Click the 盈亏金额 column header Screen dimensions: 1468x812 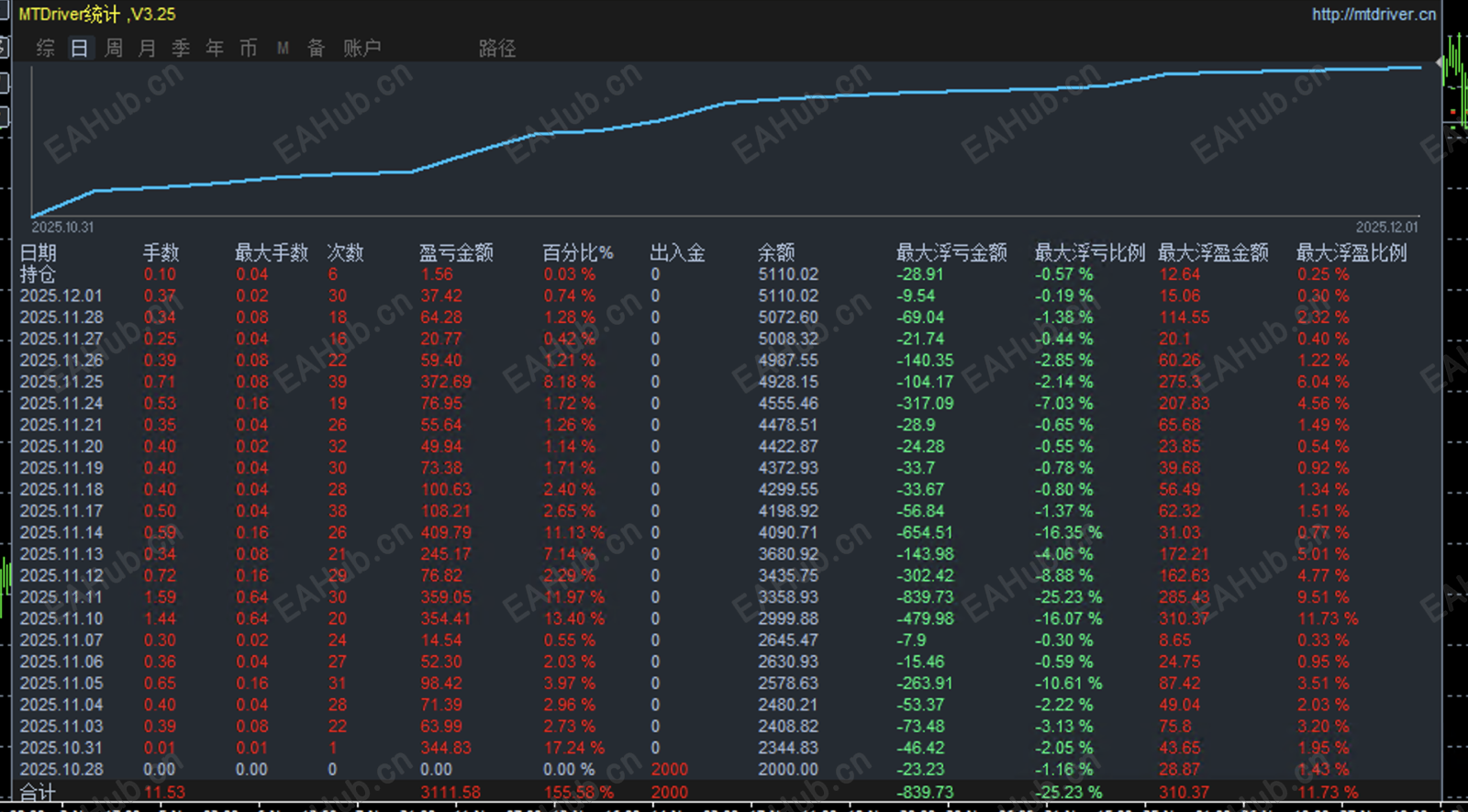coord(457,252)
